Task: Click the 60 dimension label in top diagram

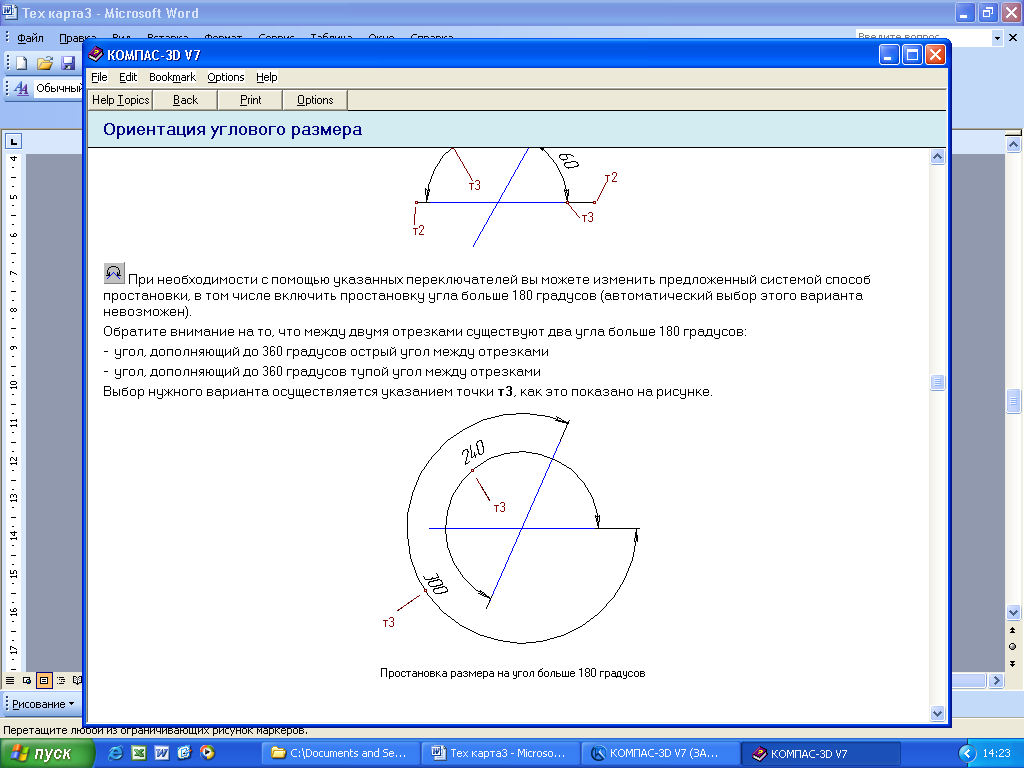Action: click(x=569, y=161)
